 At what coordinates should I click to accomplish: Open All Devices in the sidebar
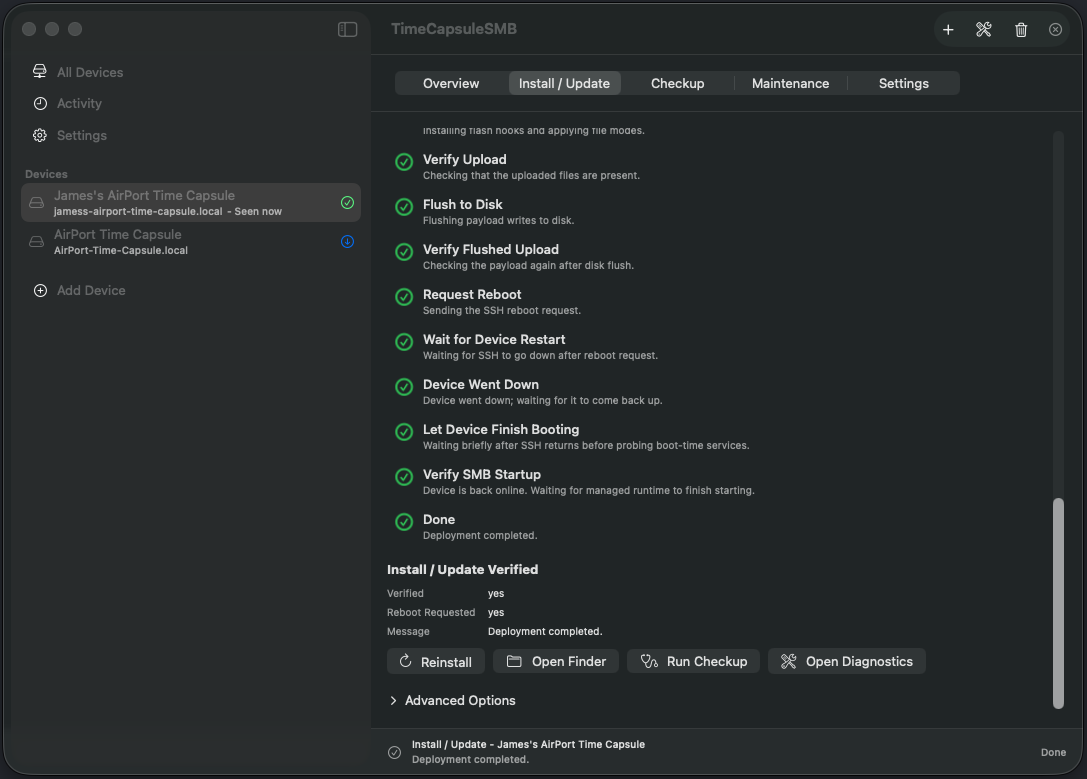[90, 72]
